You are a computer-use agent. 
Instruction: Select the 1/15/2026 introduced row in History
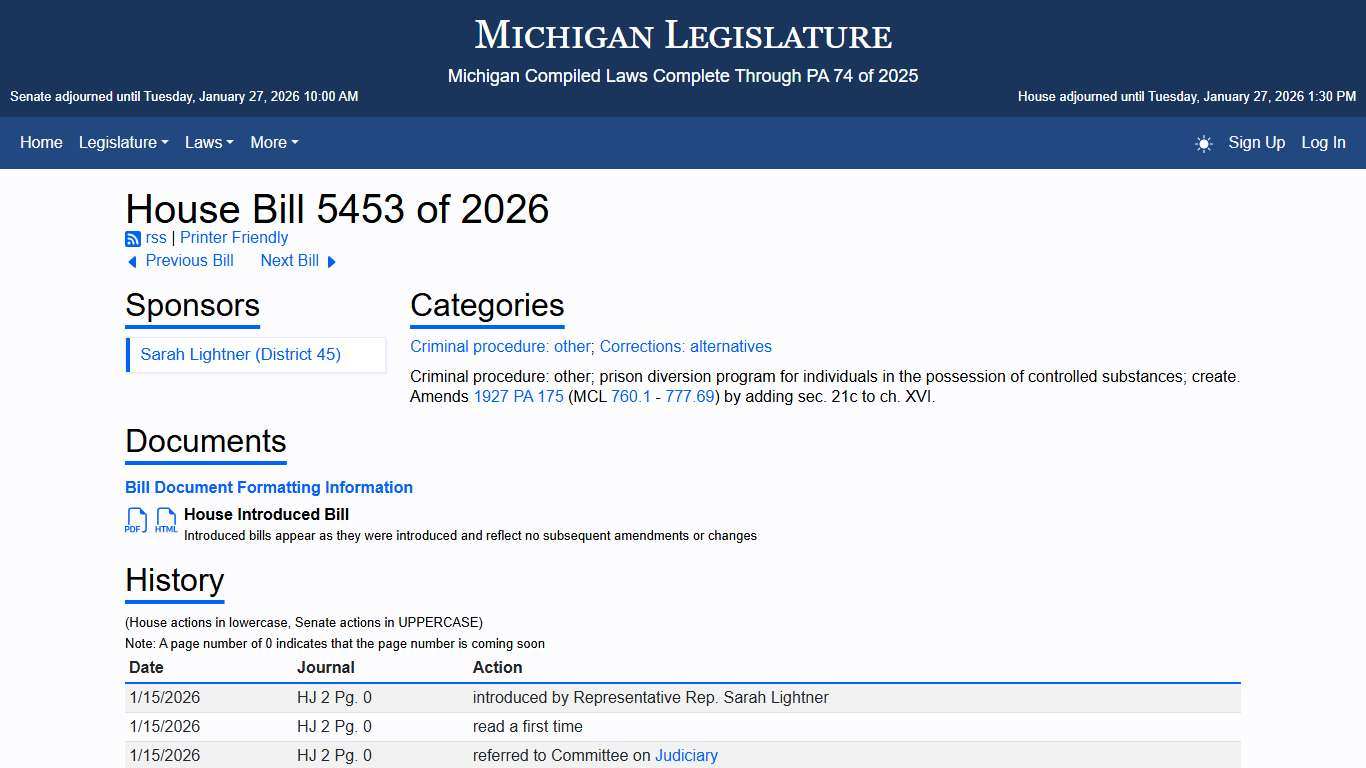pos(650,697)
